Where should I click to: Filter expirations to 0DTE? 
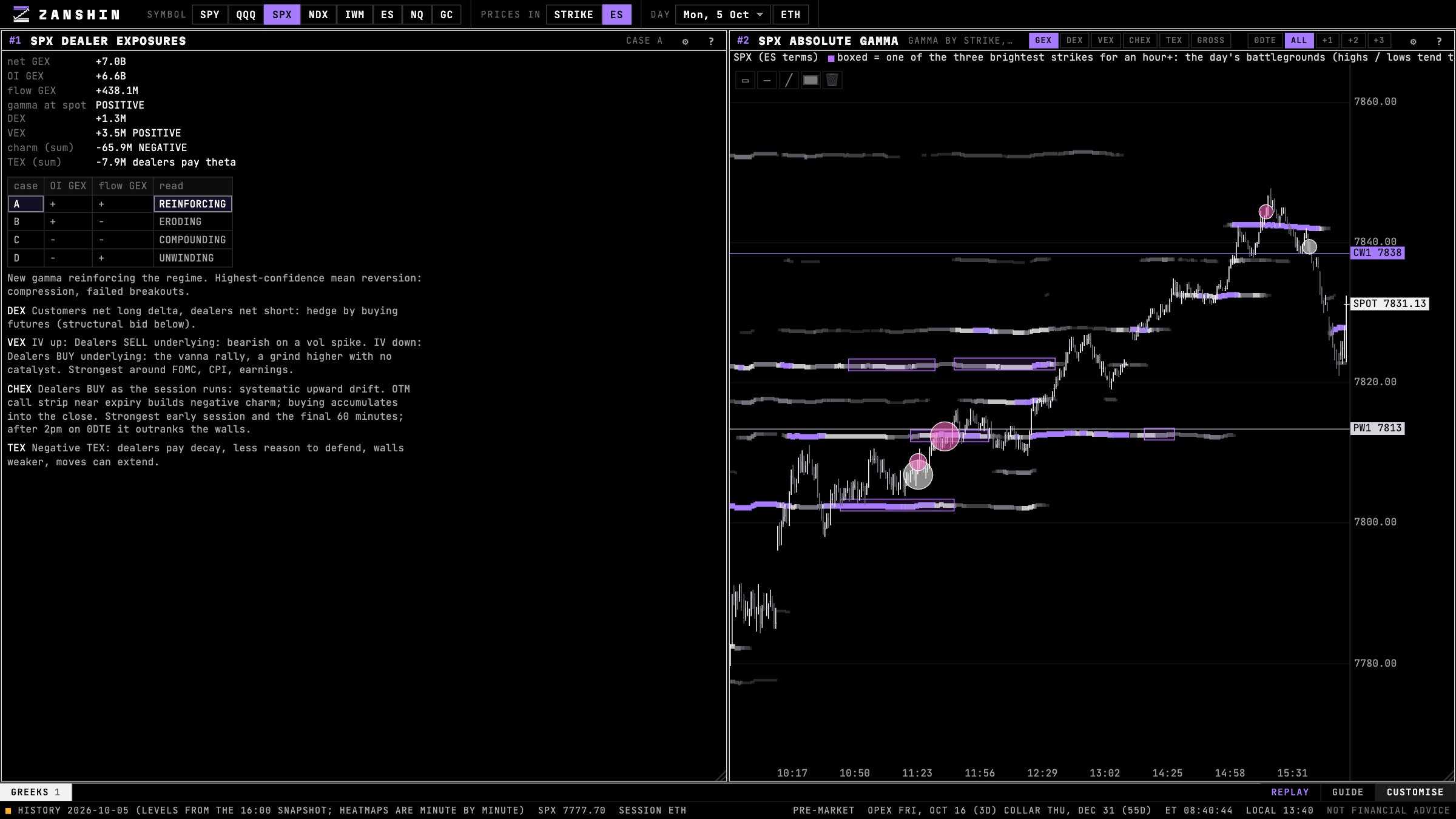click(1265, 41)
